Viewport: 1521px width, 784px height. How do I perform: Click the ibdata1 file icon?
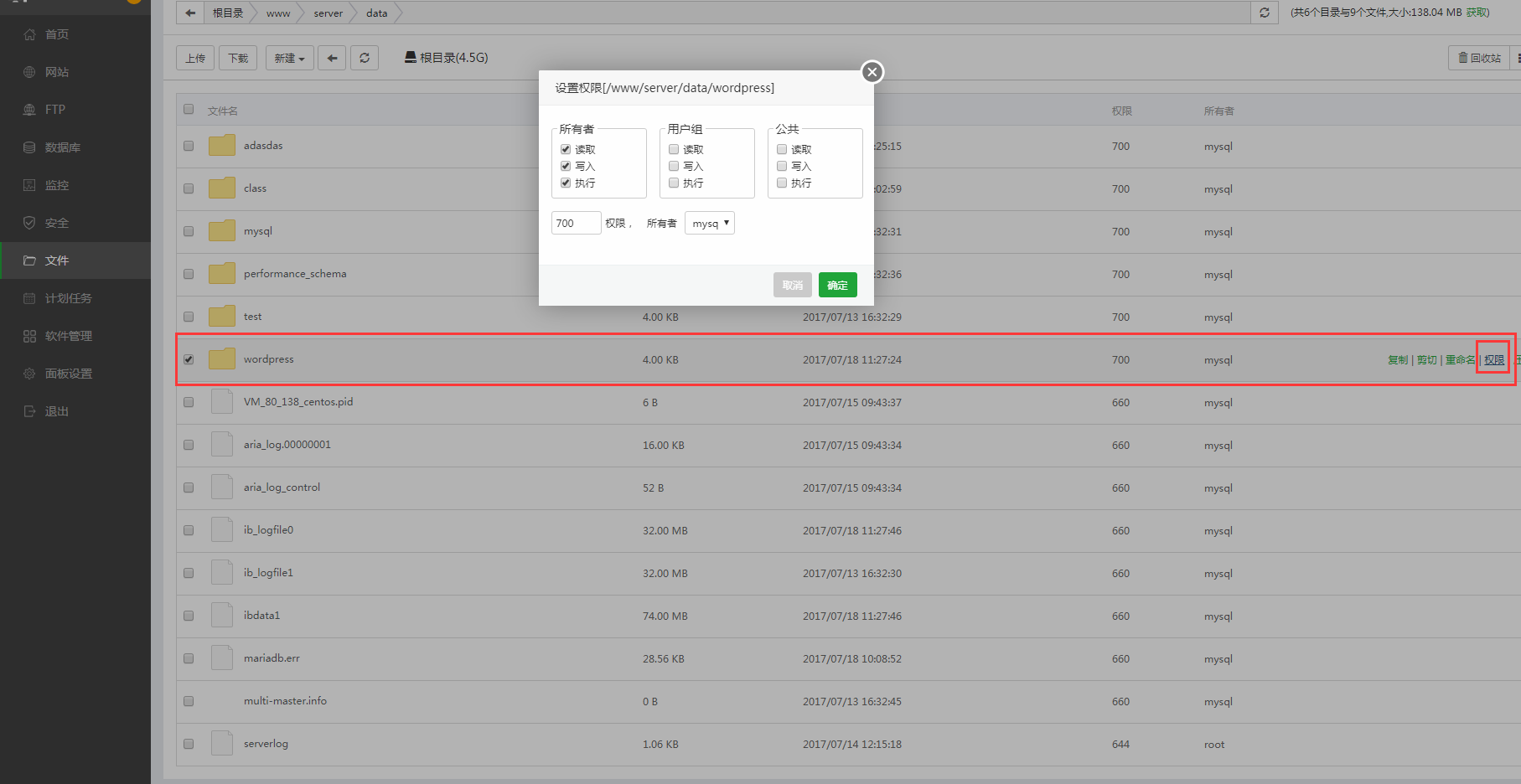pos(222,616)
